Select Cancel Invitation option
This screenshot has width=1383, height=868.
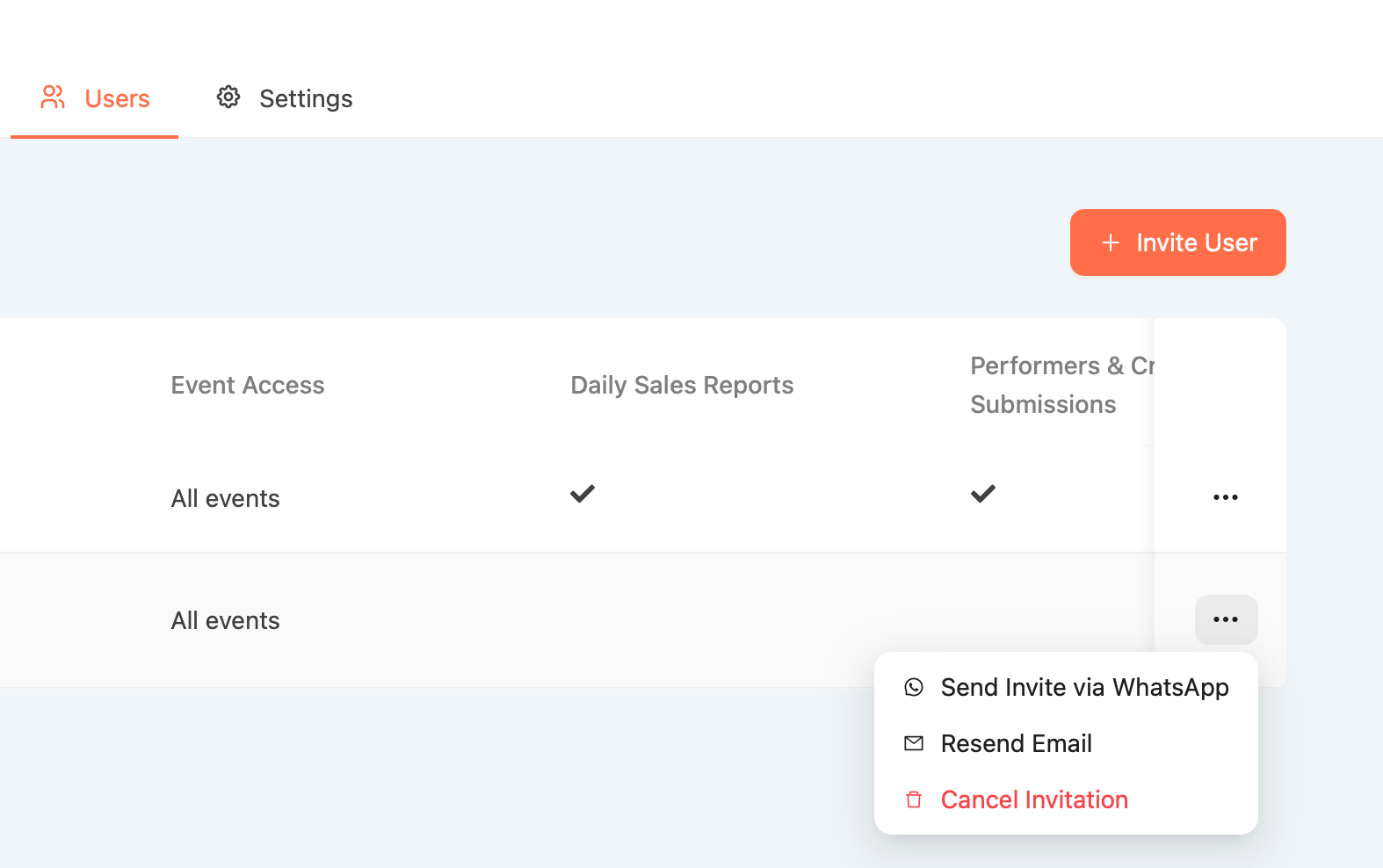point(1034,799)
